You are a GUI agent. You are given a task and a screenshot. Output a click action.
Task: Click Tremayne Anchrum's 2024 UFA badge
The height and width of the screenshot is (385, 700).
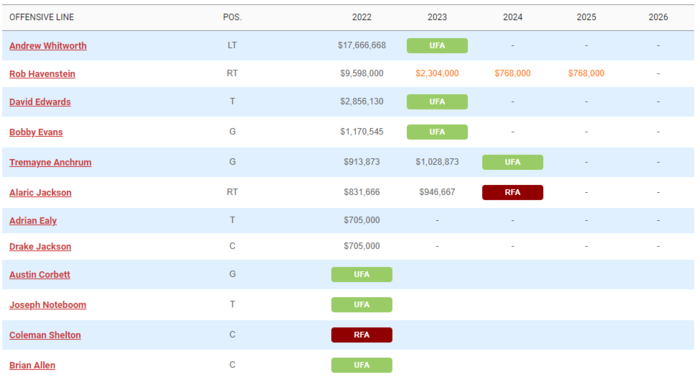[512, 162]
